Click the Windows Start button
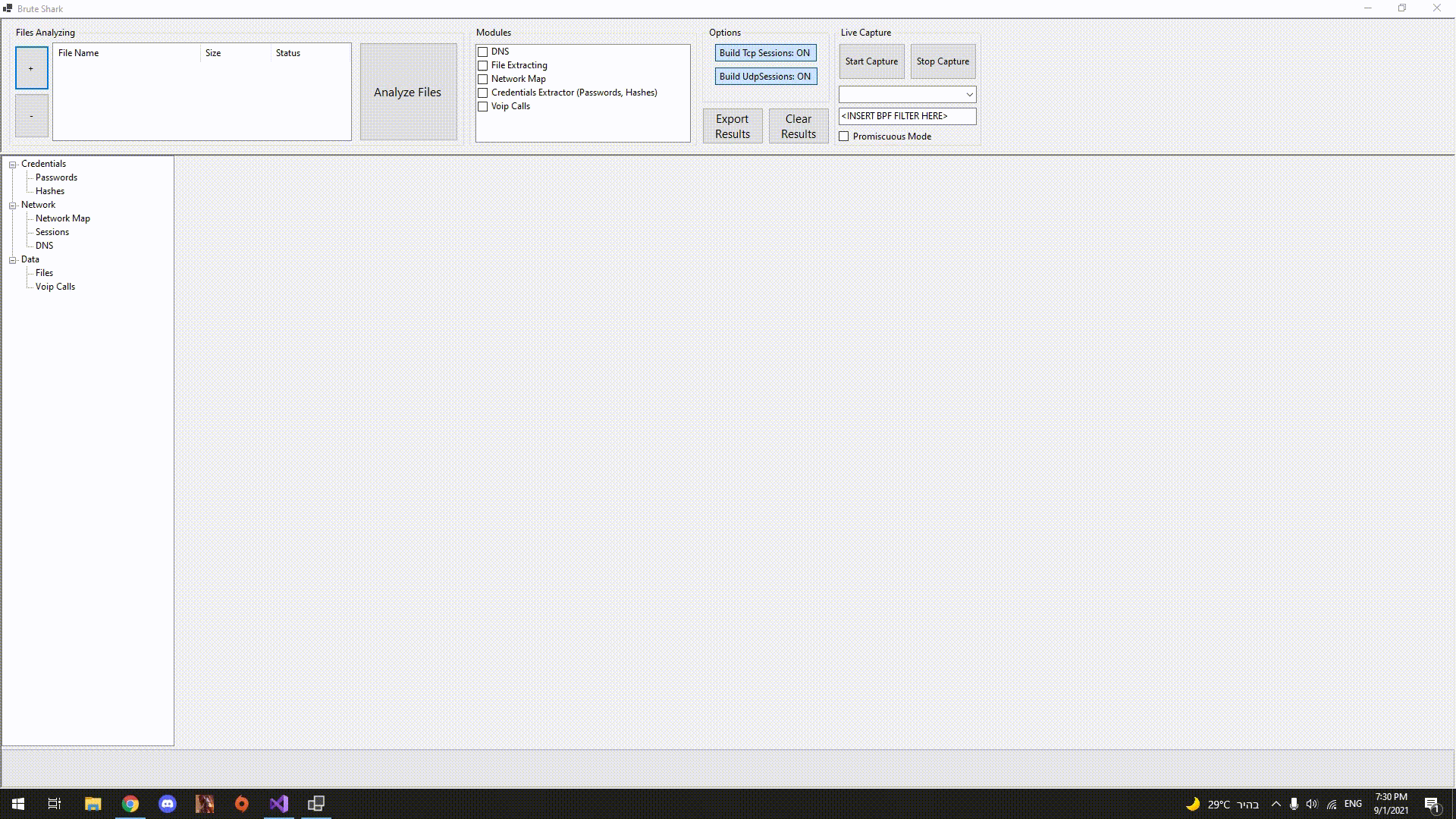The image size is (1456, 819). pyautogui.click(x=18, y=804)
